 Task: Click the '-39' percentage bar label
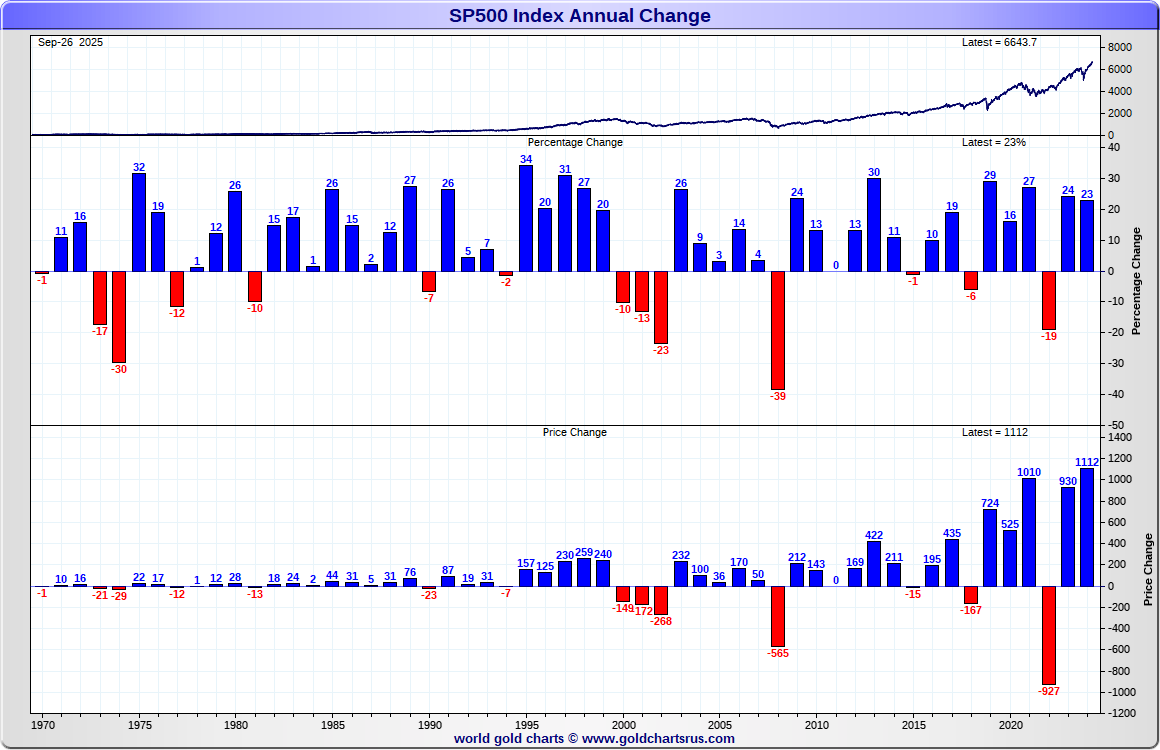[x=778, y=396]
